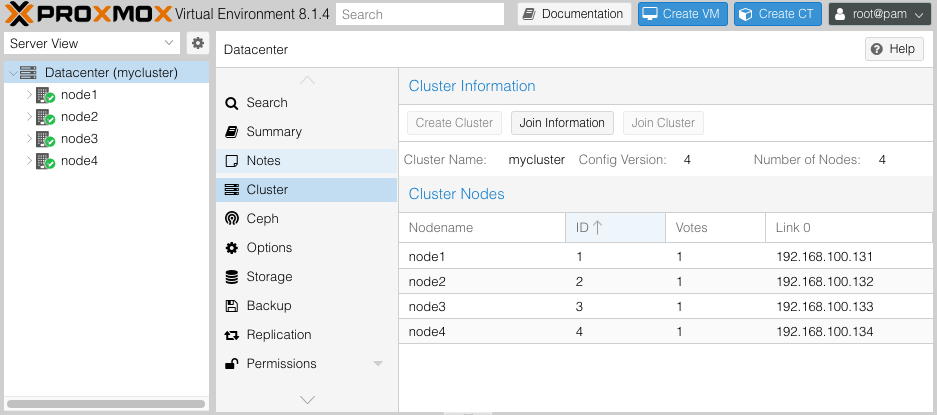Click the Permissions unlock icon
This screenshot has width=937, height=415.
pos(231,364)
